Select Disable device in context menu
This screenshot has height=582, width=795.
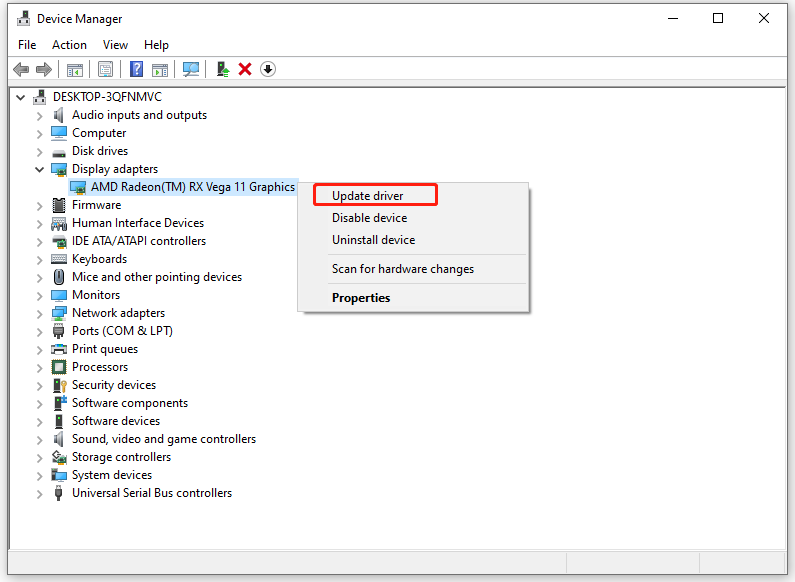[369, 218]
